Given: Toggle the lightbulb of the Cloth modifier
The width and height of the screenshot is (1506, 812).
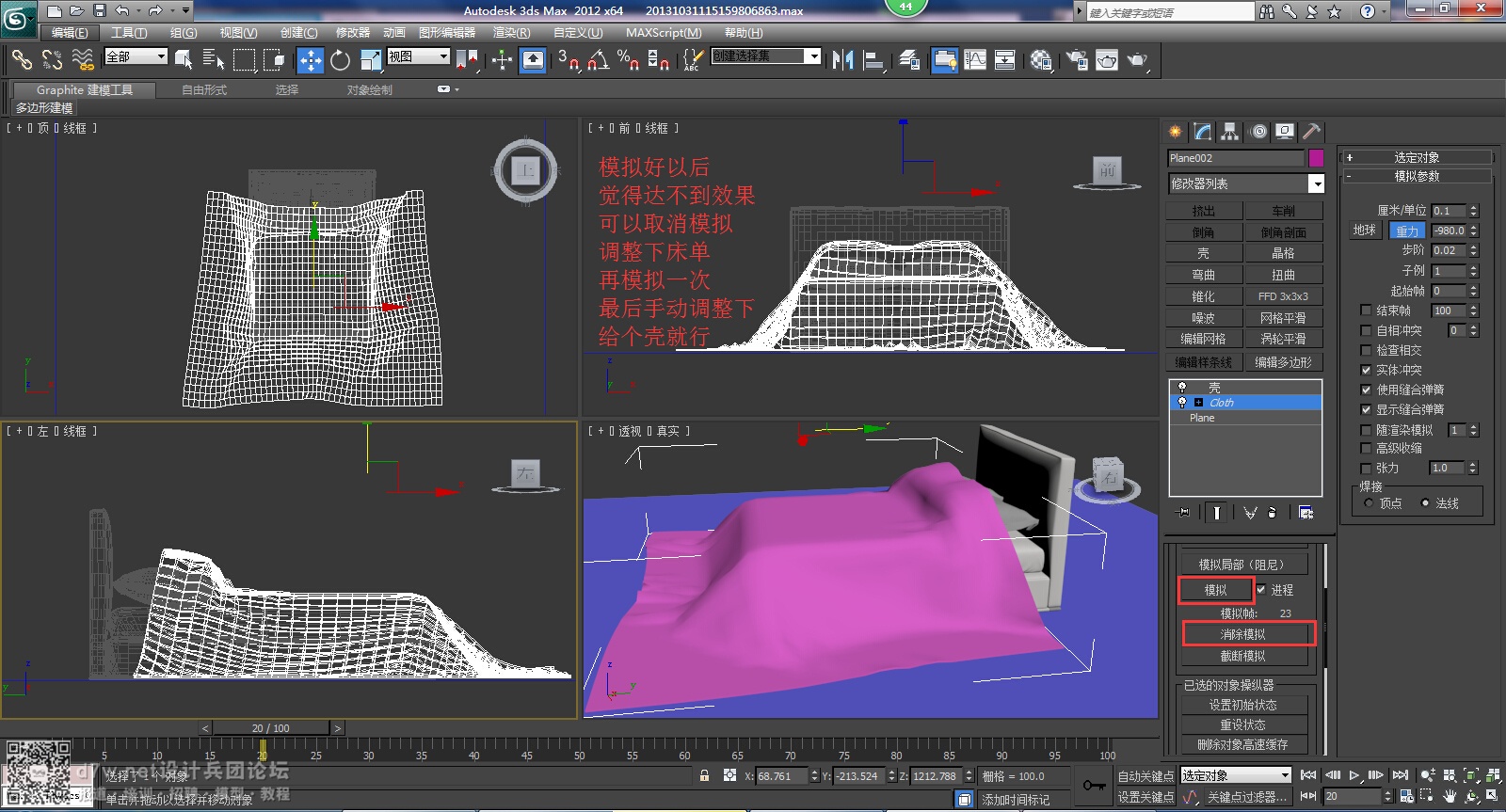Looking at the screenshot, I should click(x=1182, y=403).
